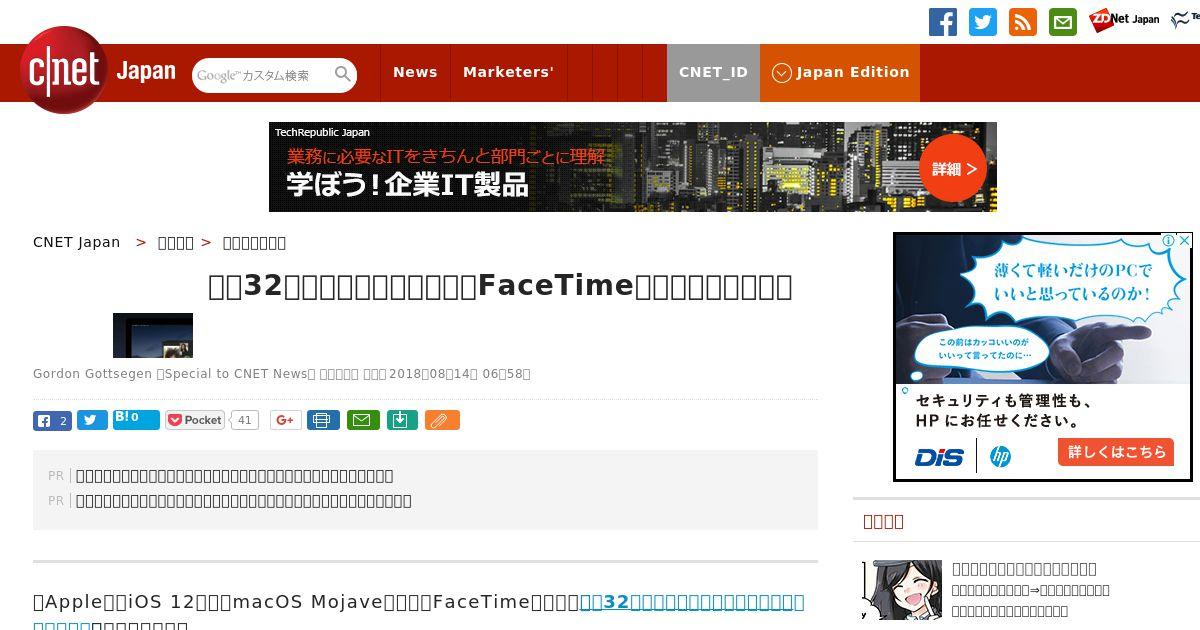Open the article thumbnail image
Screen dimensions: 1200x630
click(x=153, y=335)
